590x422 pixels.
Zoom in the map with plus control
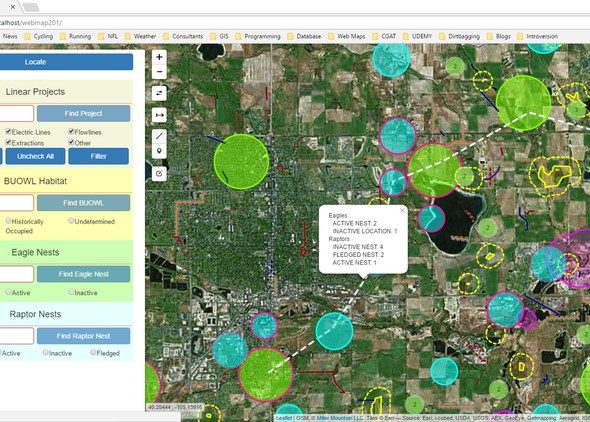pyautogui.click(x=159, y=57)
